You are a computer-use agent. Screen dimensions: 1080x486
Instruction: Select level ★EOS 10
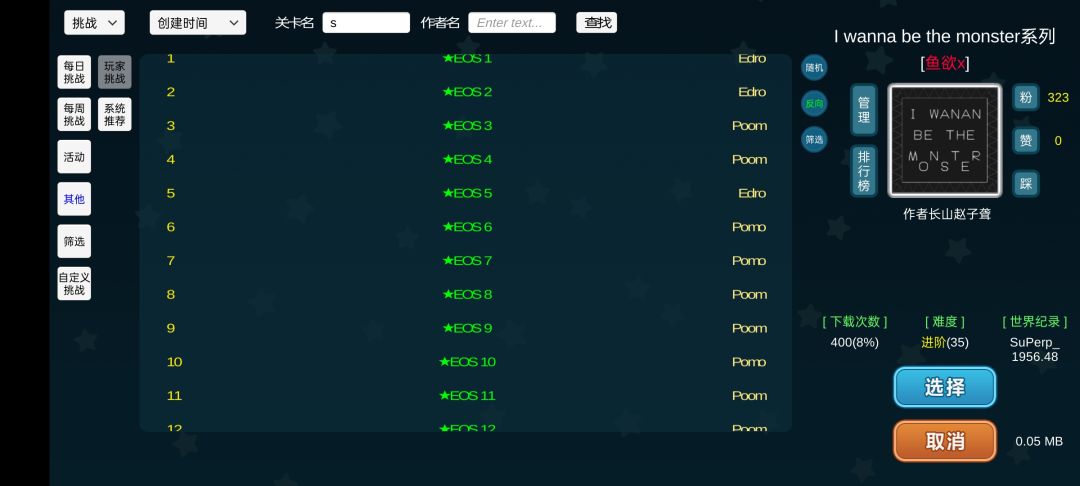(x=466, y=362)
